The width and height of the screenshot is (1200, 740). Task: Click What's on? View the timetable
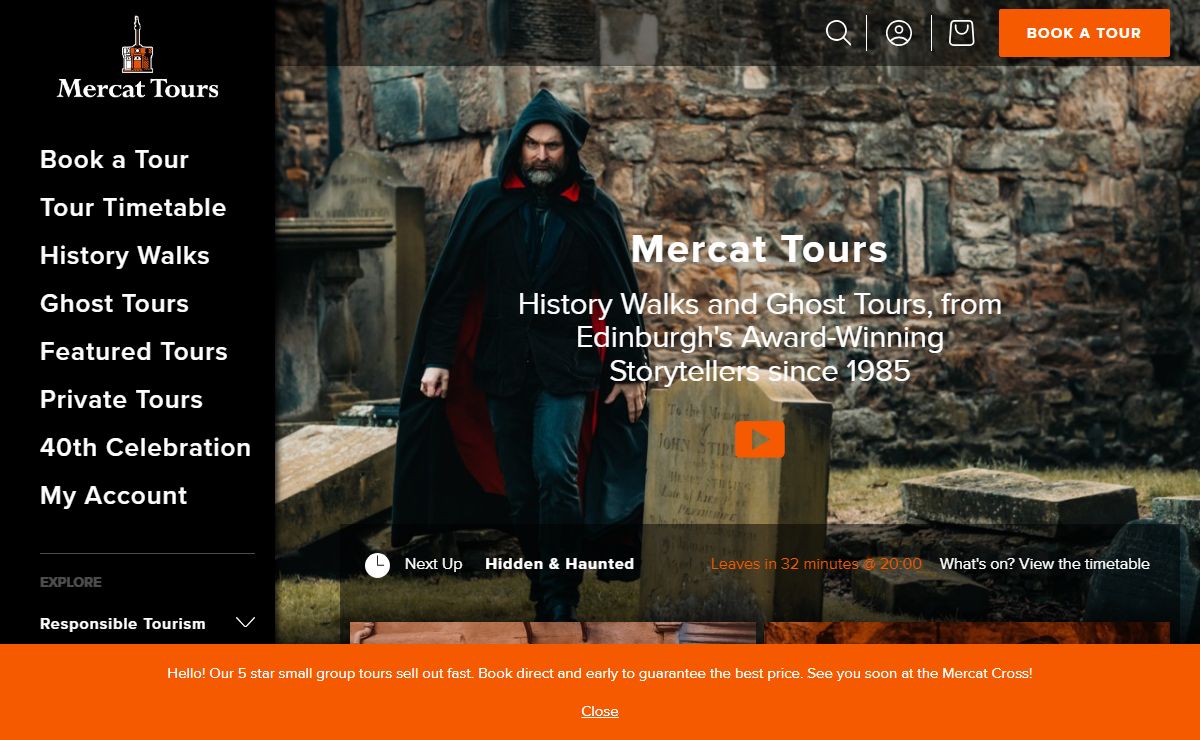[x=1045, y=564]
